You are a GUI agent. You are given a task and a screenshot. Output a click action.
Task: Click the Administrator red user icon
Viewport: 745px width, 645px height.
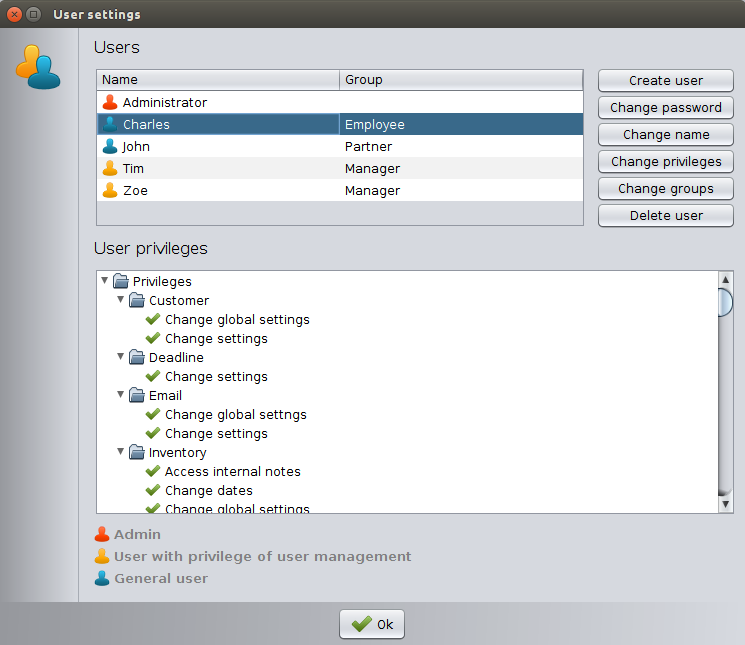[110, 102]
